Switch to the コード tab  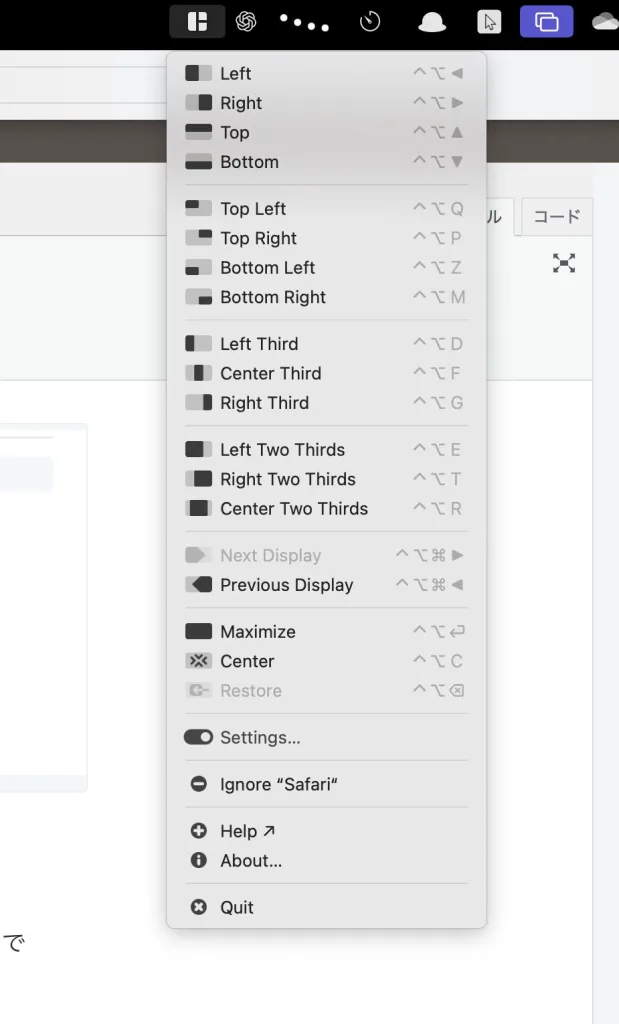click(557, 216)
